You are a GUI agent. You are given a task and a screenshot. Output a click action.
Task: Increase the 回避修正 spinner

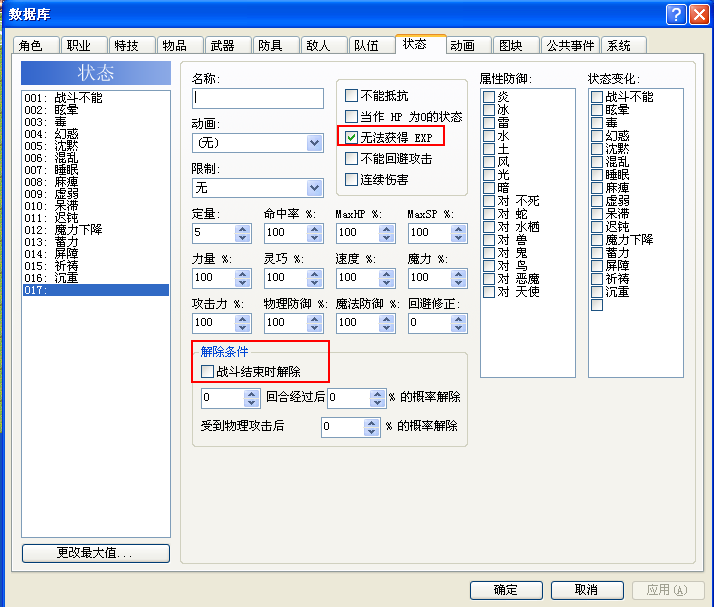tap(459, 319)
